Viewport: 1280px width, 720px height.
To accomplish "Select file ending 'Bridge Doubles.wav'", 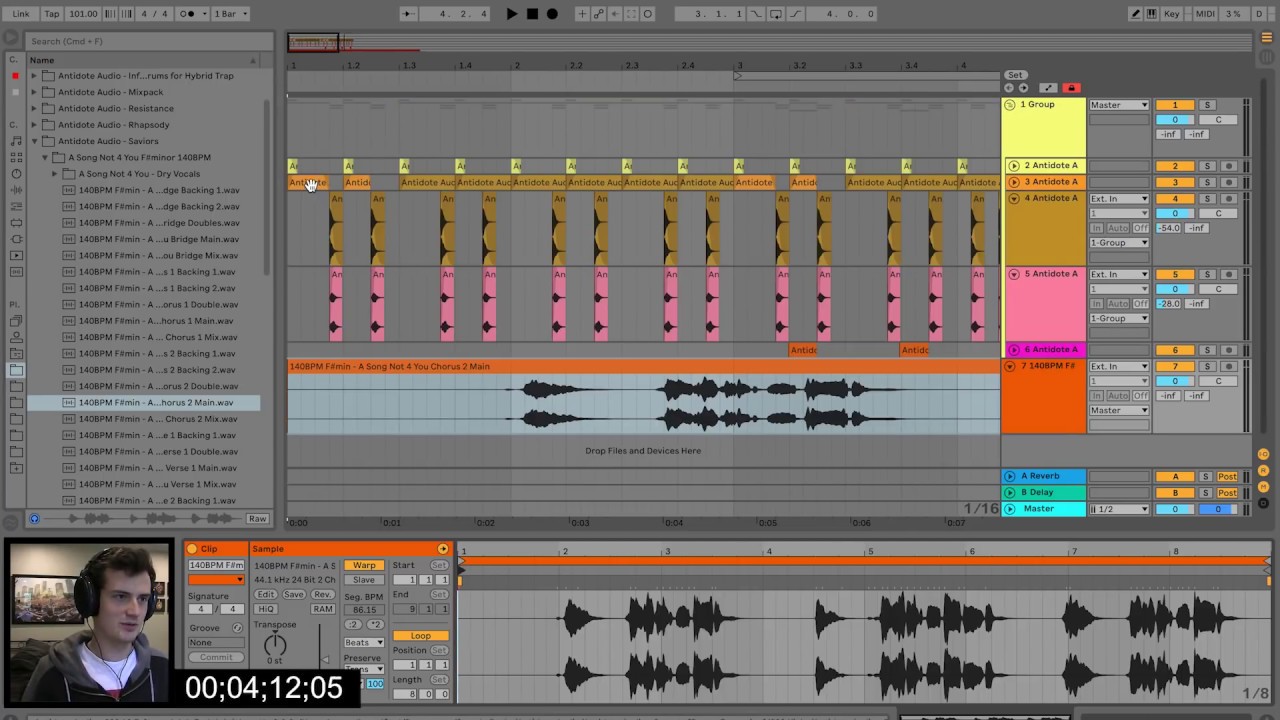I will pyautogui.click(x=158, y=223).
